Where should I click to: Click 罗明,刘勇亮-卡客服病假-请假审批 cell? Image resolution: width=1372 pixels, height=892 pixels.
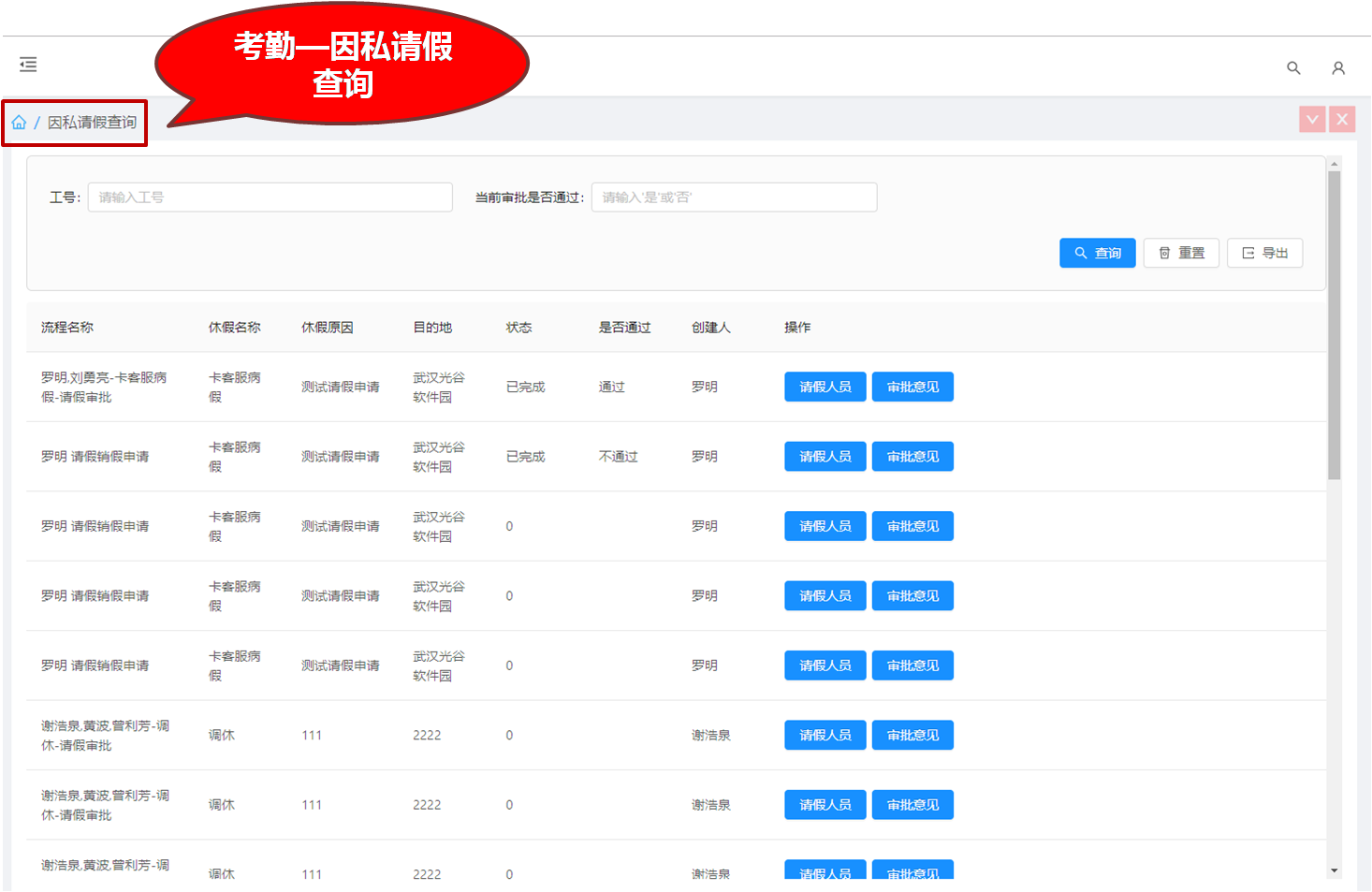pos(104,388)
